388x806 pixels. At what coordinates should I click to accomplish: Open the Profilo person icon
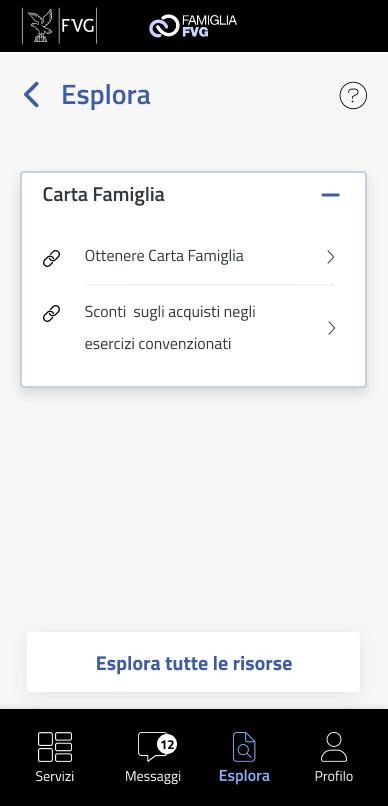coord(334,747)
